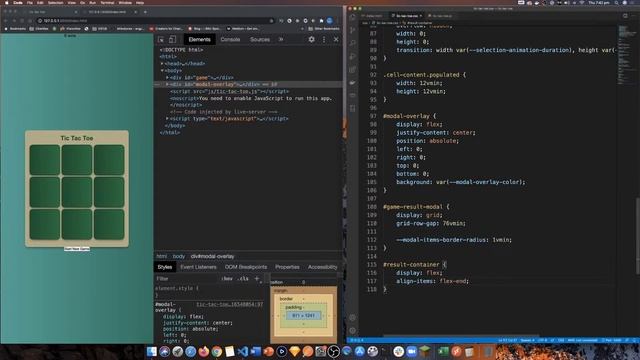Open Visual Studio Code from the Dock
This screenshot has height=360, width=640.
243,351
